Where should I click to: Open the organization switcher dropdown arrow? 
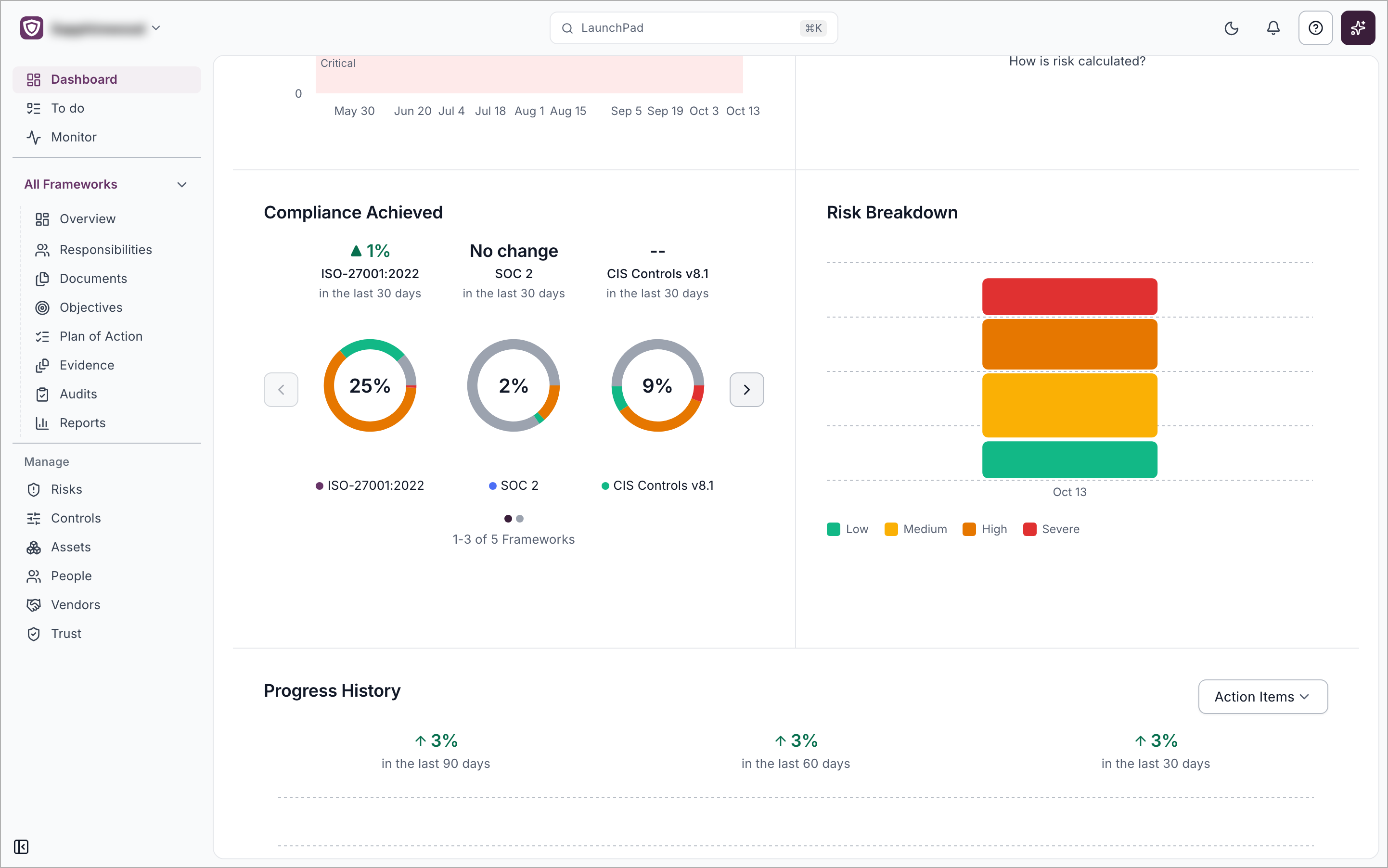click(155, 27)
